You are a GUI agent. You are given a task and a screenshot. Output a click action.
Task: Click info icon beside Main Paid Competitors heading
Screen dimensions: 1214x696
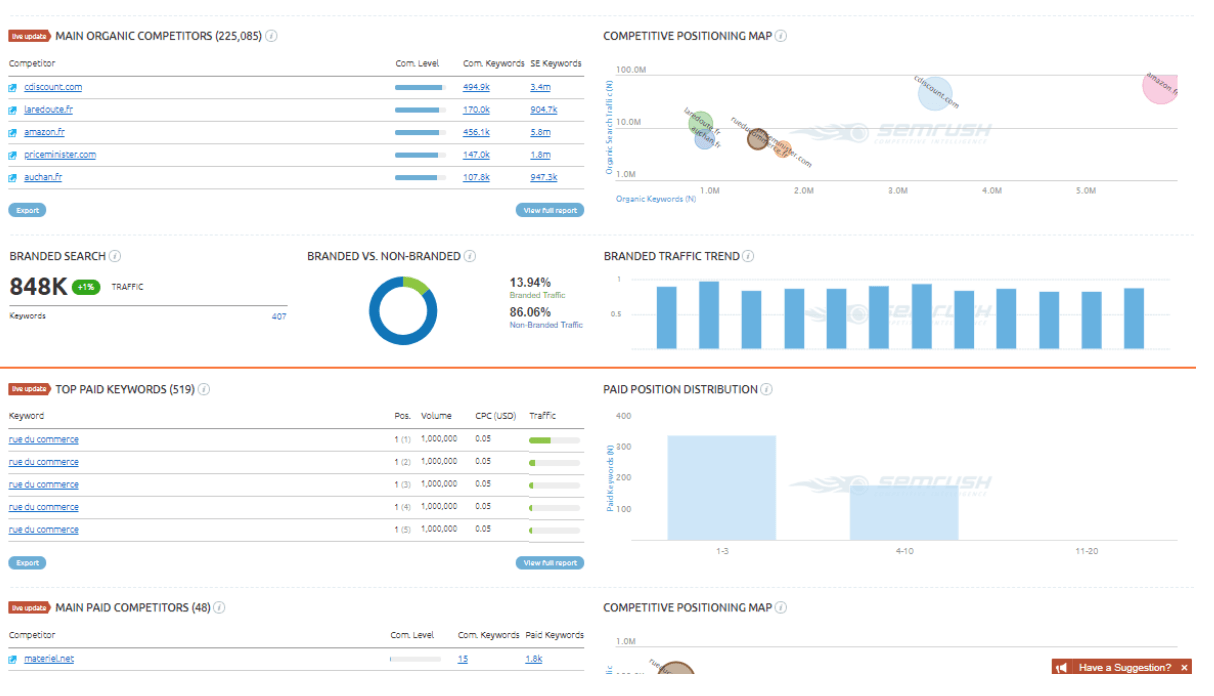220,607
